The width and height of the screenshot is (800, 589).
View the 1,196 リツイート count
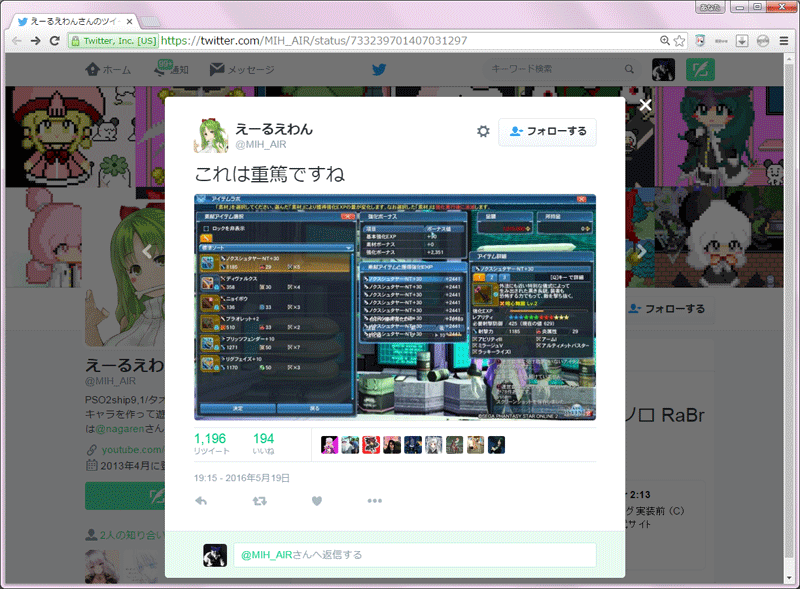coord(212,443)
